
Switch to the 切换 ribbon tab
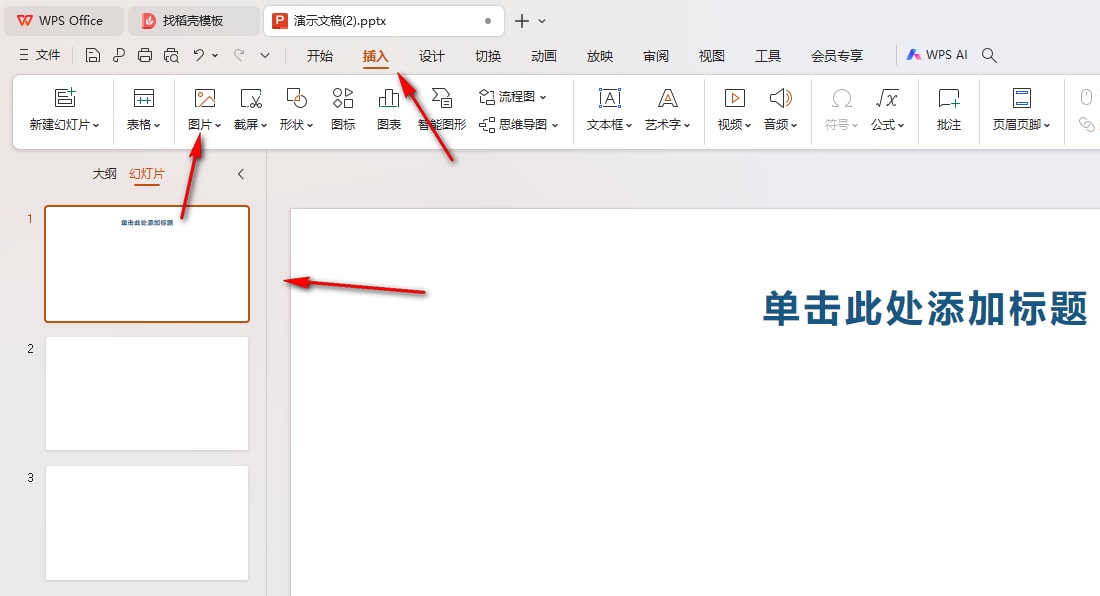(x=488, y=56)
